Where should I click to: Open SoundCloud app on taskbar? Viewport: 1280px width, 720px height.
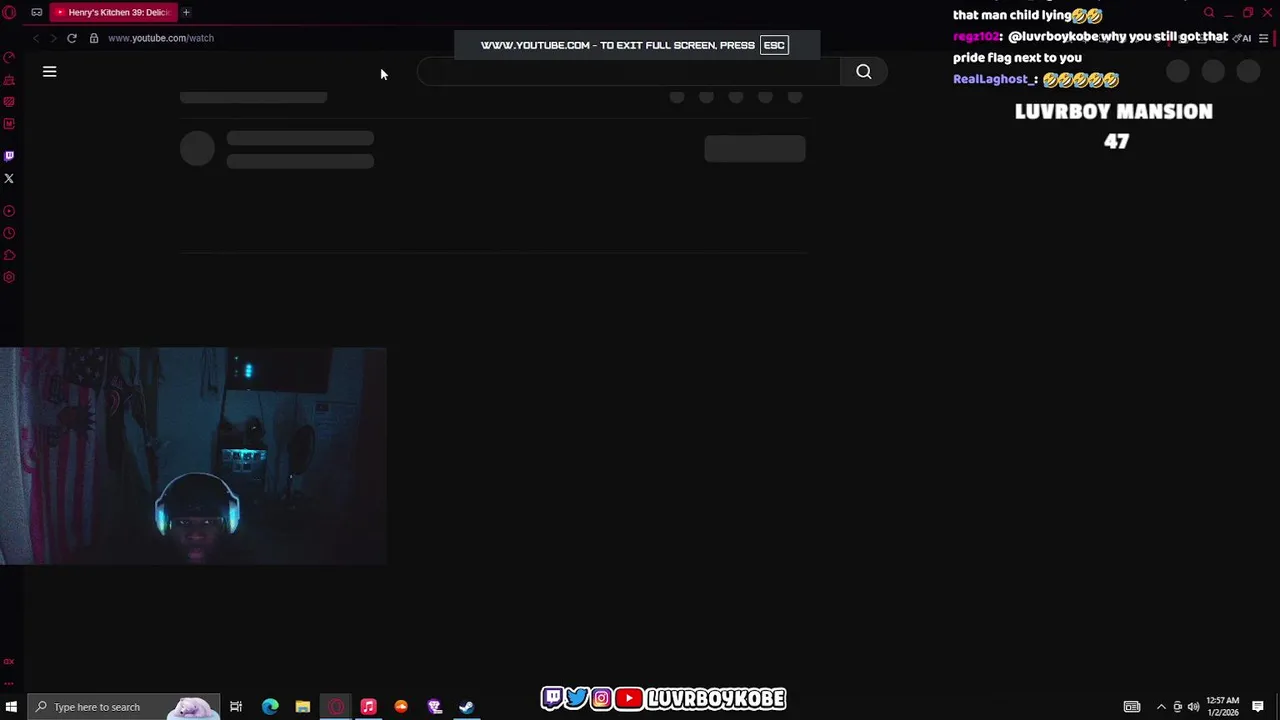pos(401,707)
